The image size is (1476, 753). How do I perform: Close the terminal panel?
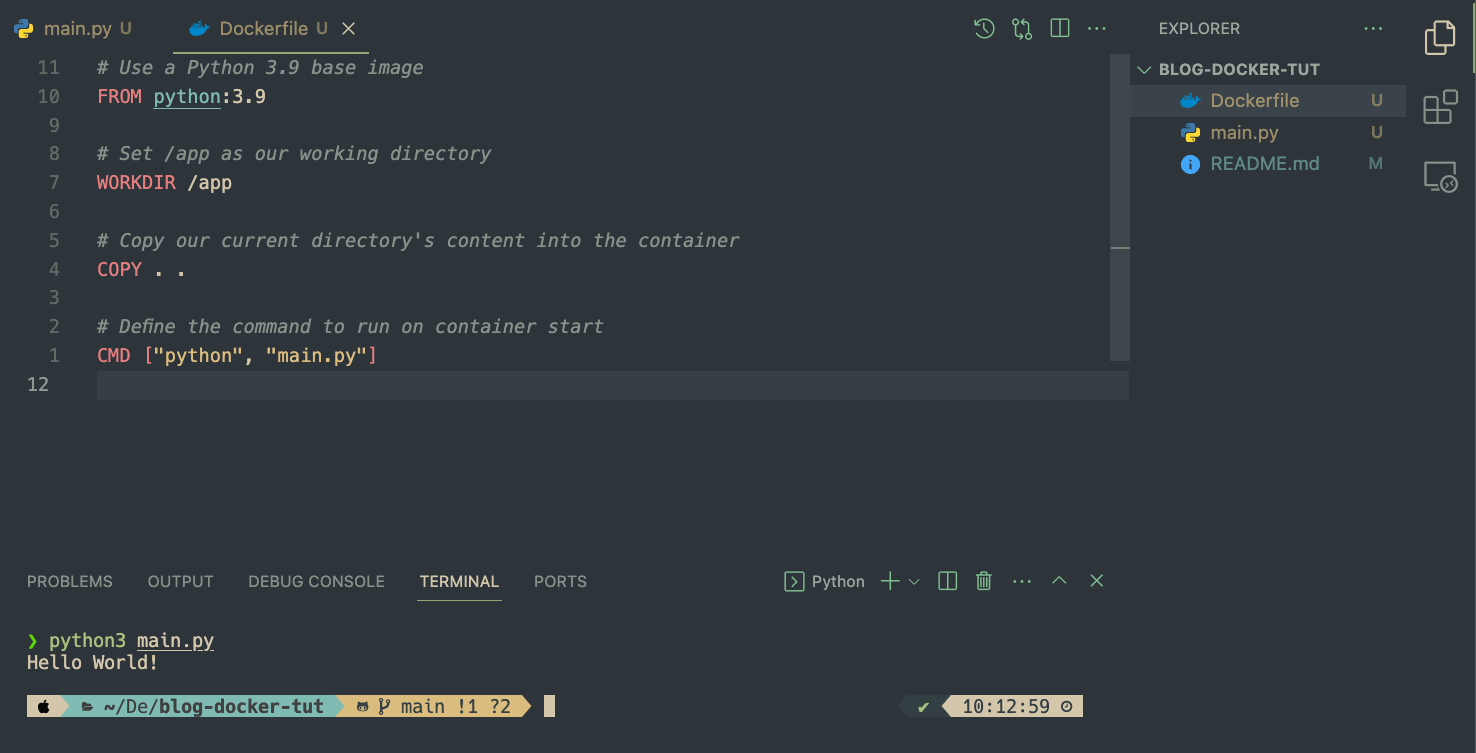pos(1096,581)
